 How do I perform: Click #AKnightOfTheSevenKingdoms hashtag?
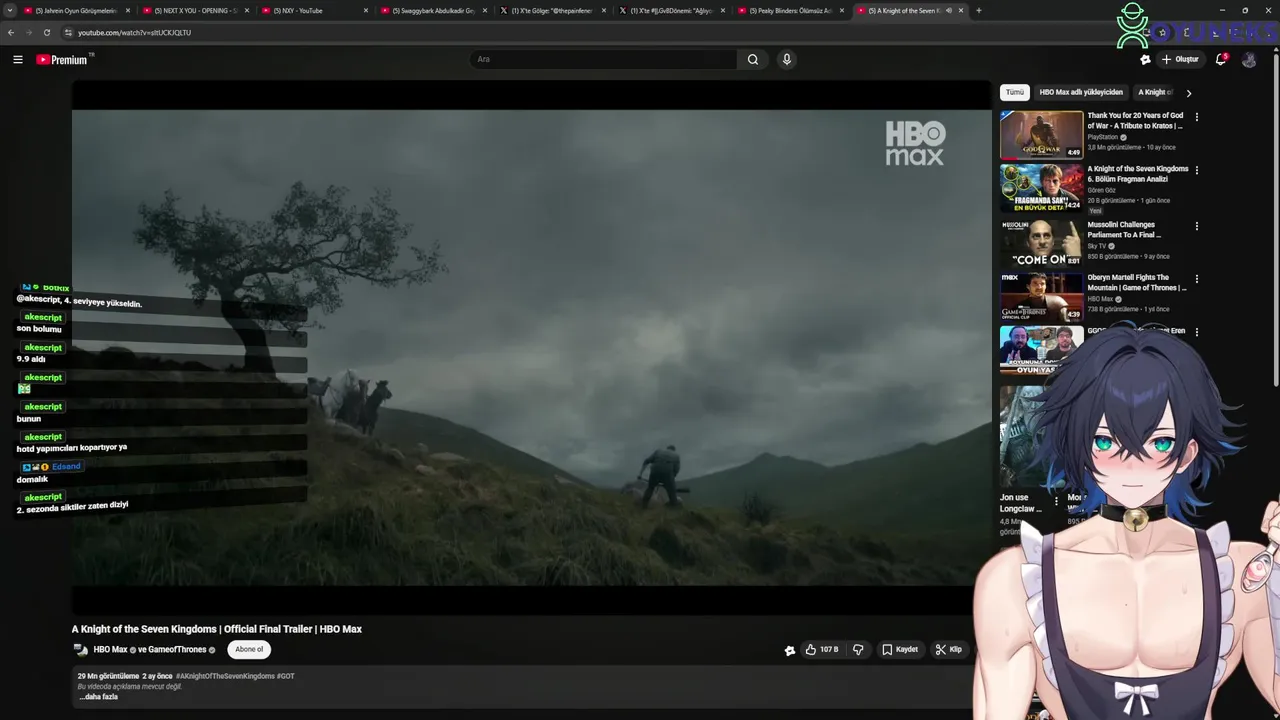pyautogui.click(x=225, y=676)
